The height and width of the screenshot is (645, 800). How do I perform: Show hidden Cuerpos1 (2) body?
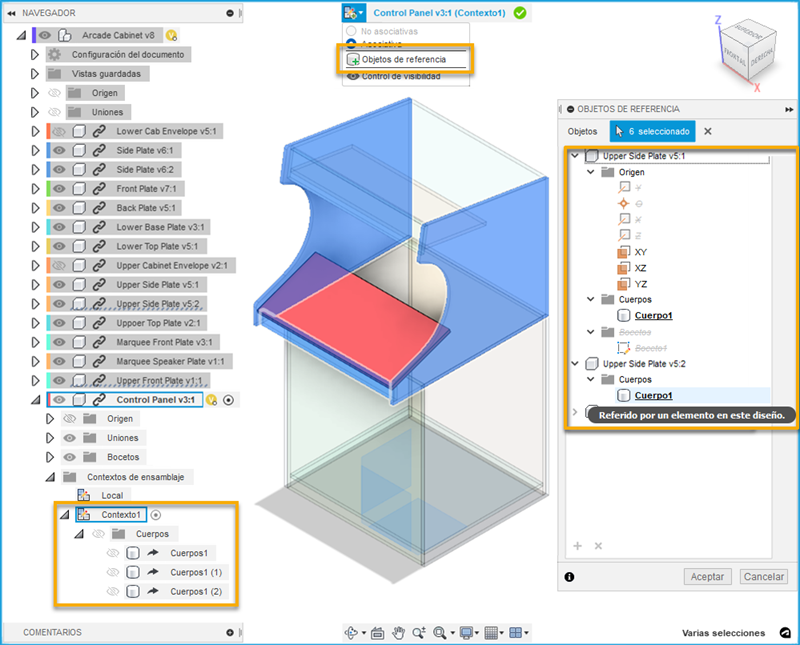pos(113,591)
